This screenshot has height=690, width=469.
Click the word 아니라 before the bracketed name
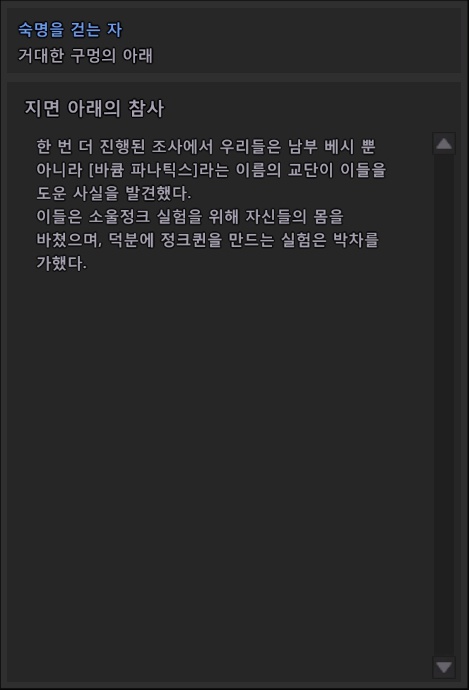tap(59, 170)
